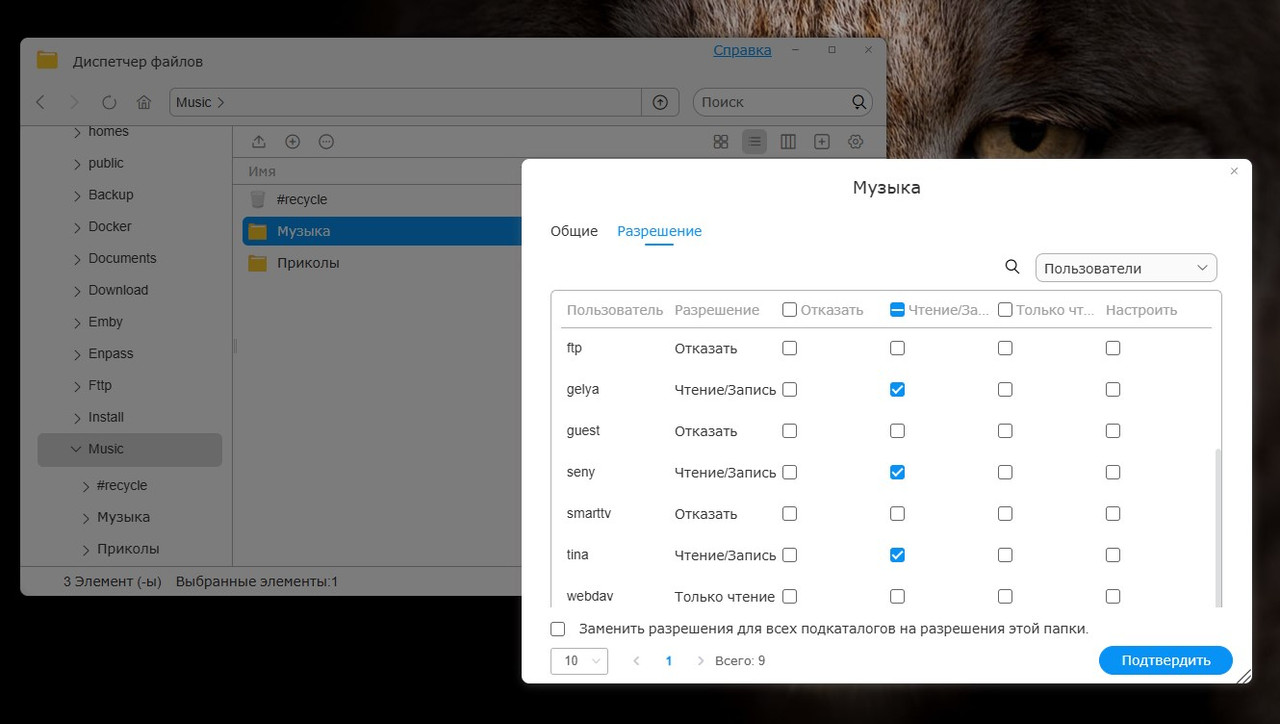
Task: Select Enpass folder in sidebar tree
Action: [110, 354]
